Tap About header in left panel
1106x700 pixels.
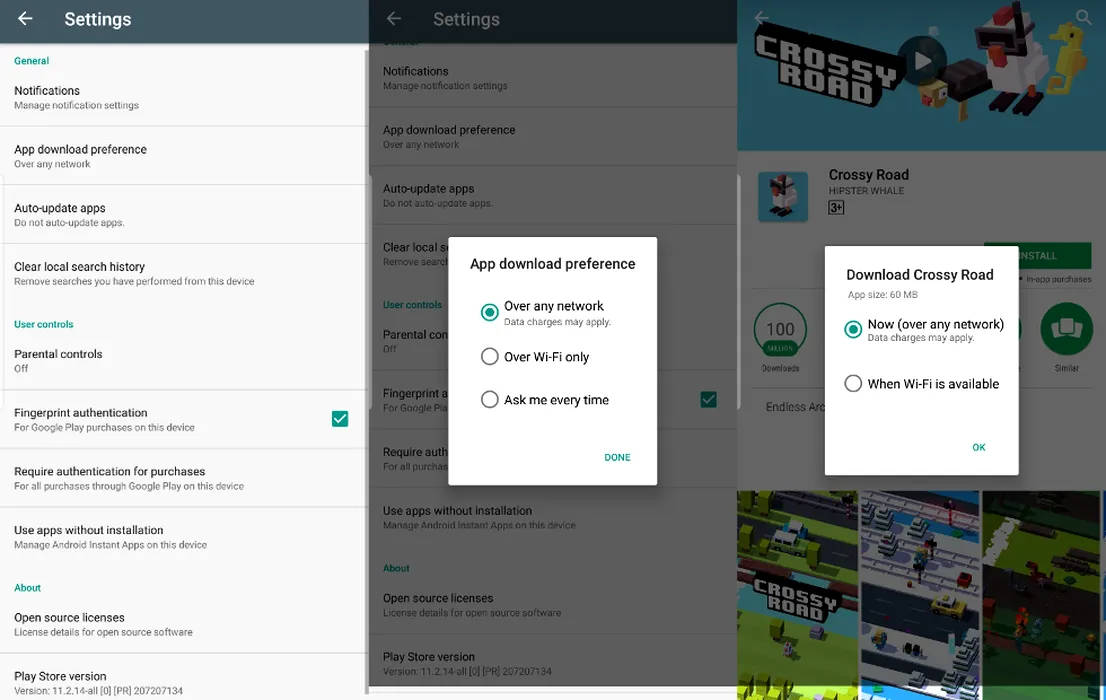pyautogui.click(x=28, y=587)
